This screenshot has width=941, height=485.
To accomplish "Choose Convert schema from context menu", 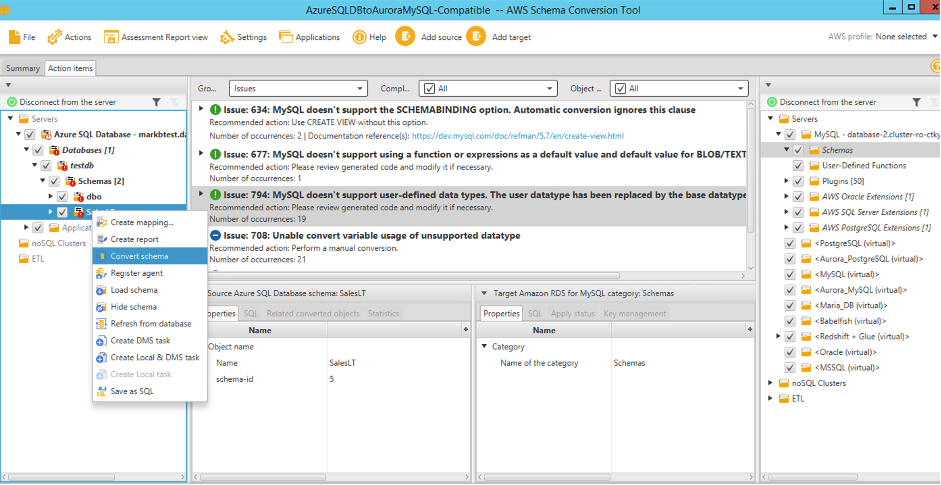I will 150,256.
